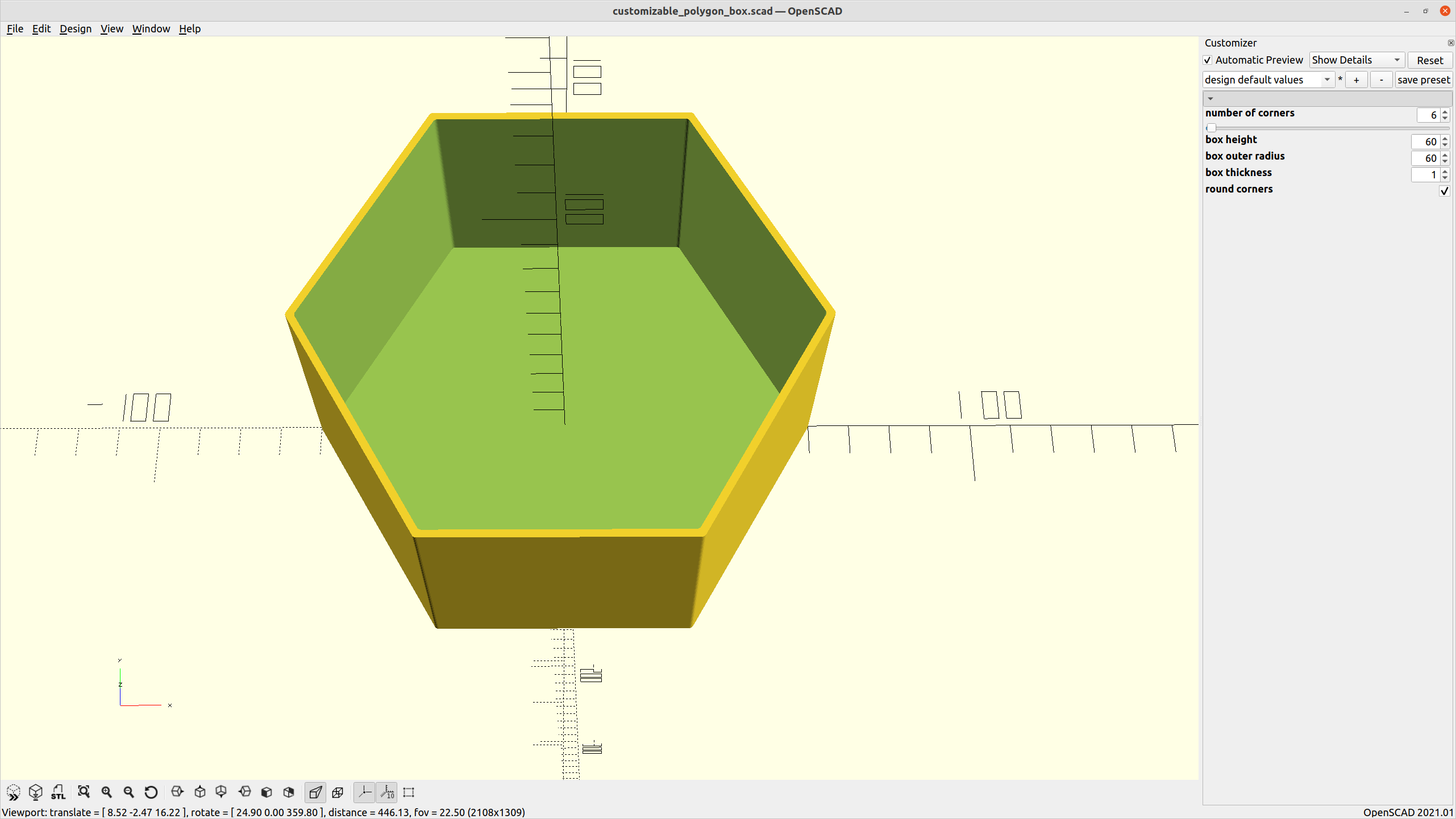
Task: Click the save preset button
Action: 1424,80
